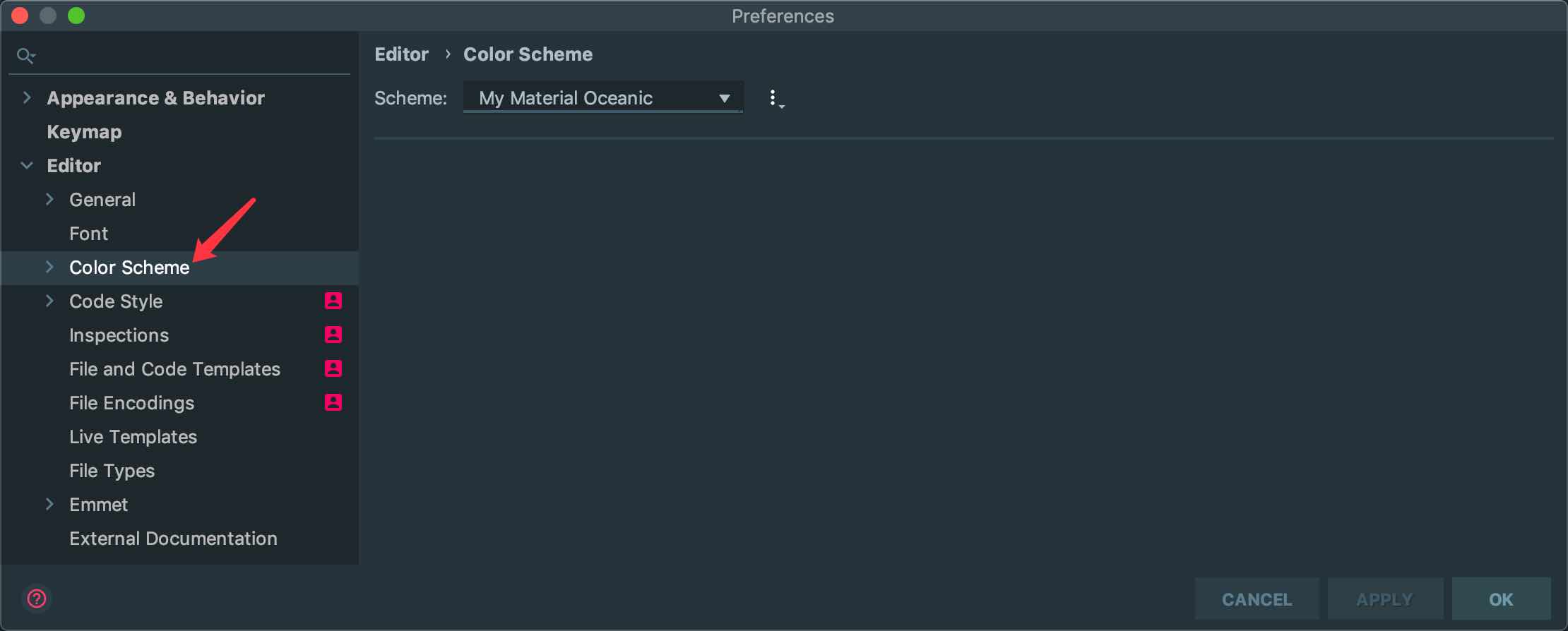Click the CANCEL button
This screenshot has width=1568, height=631.
[x=1257, y=599]
